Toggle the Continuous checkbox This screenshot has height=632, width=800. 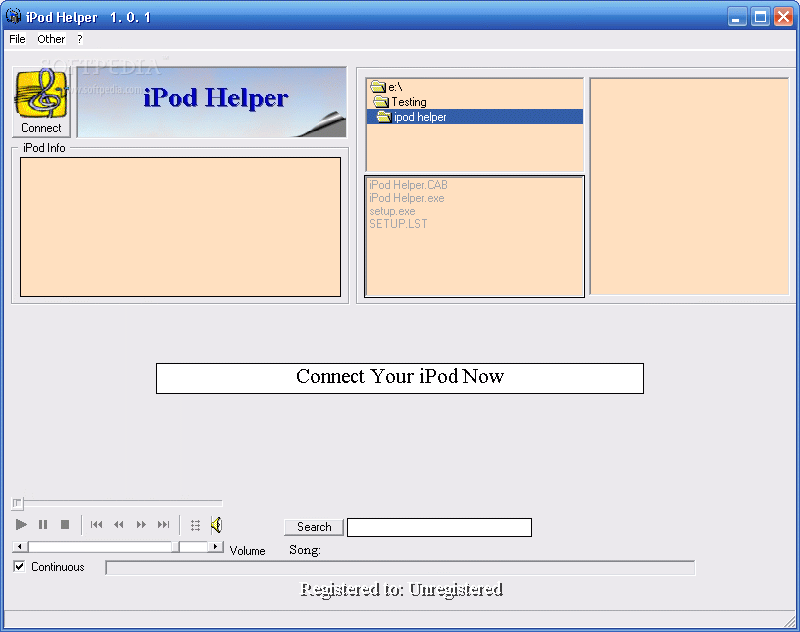tap(19, 567)
